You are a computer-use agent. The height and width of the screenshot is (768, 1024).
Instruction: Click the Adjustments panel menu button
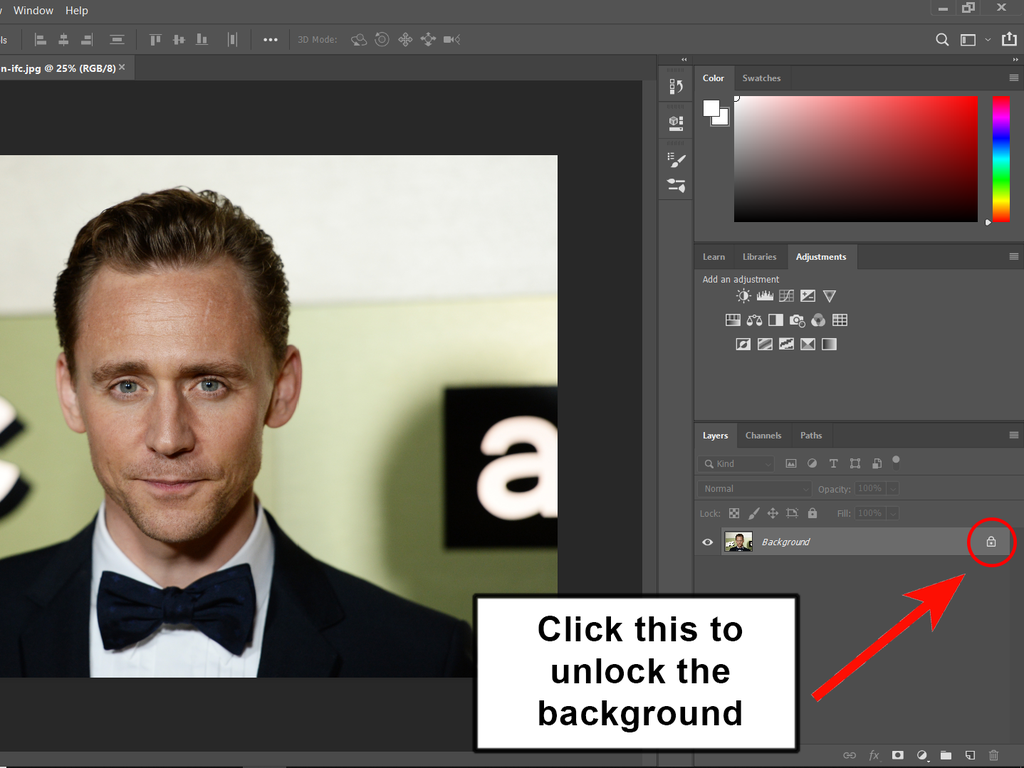click(x=1013, y=257)
